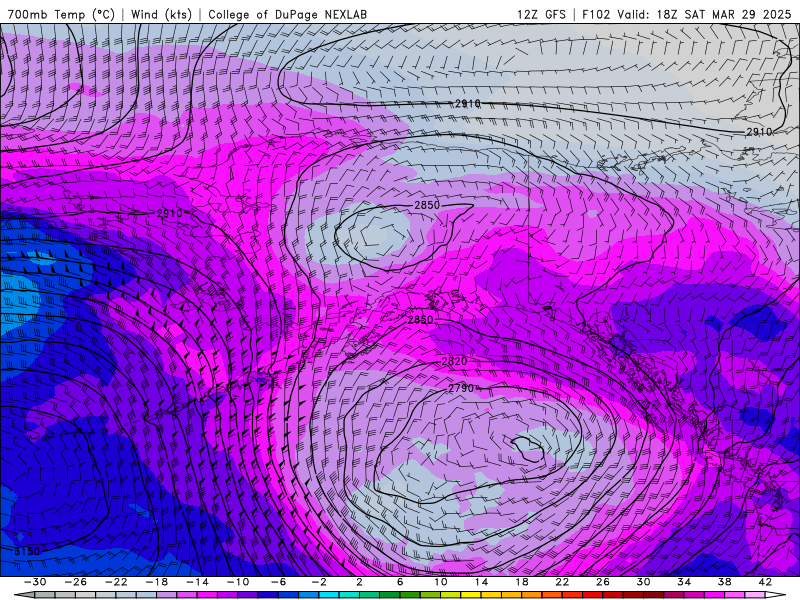Click the 10 color scale label
Screen dimensions: 800x600
[x=440, y=582]
